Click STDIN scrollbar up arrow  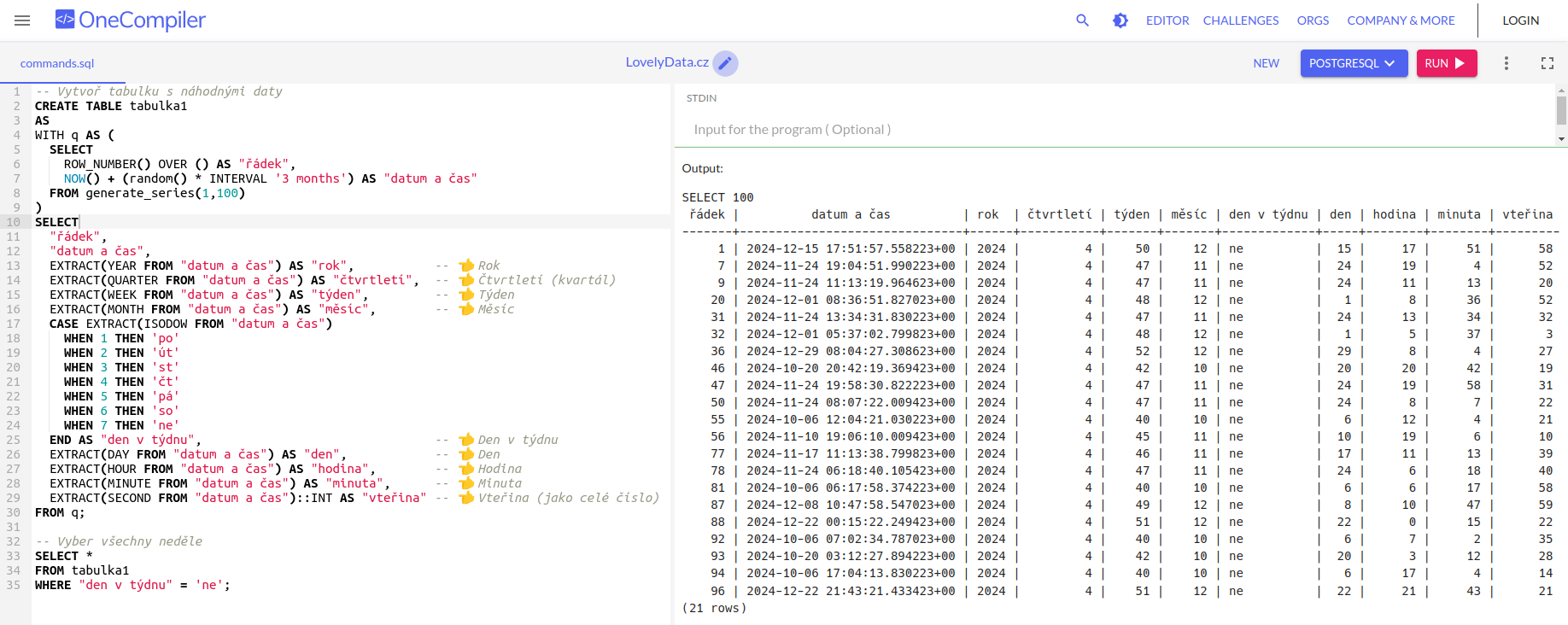pyautogui.click(x=1561, y=90)
